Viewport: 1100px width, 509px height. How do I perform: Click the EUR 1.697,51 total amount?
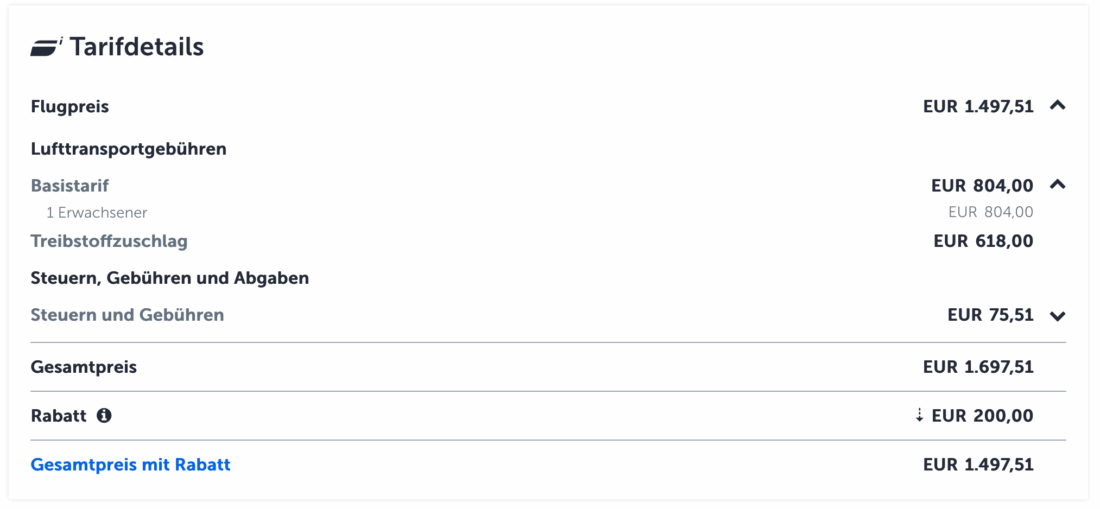pos(978,367)
